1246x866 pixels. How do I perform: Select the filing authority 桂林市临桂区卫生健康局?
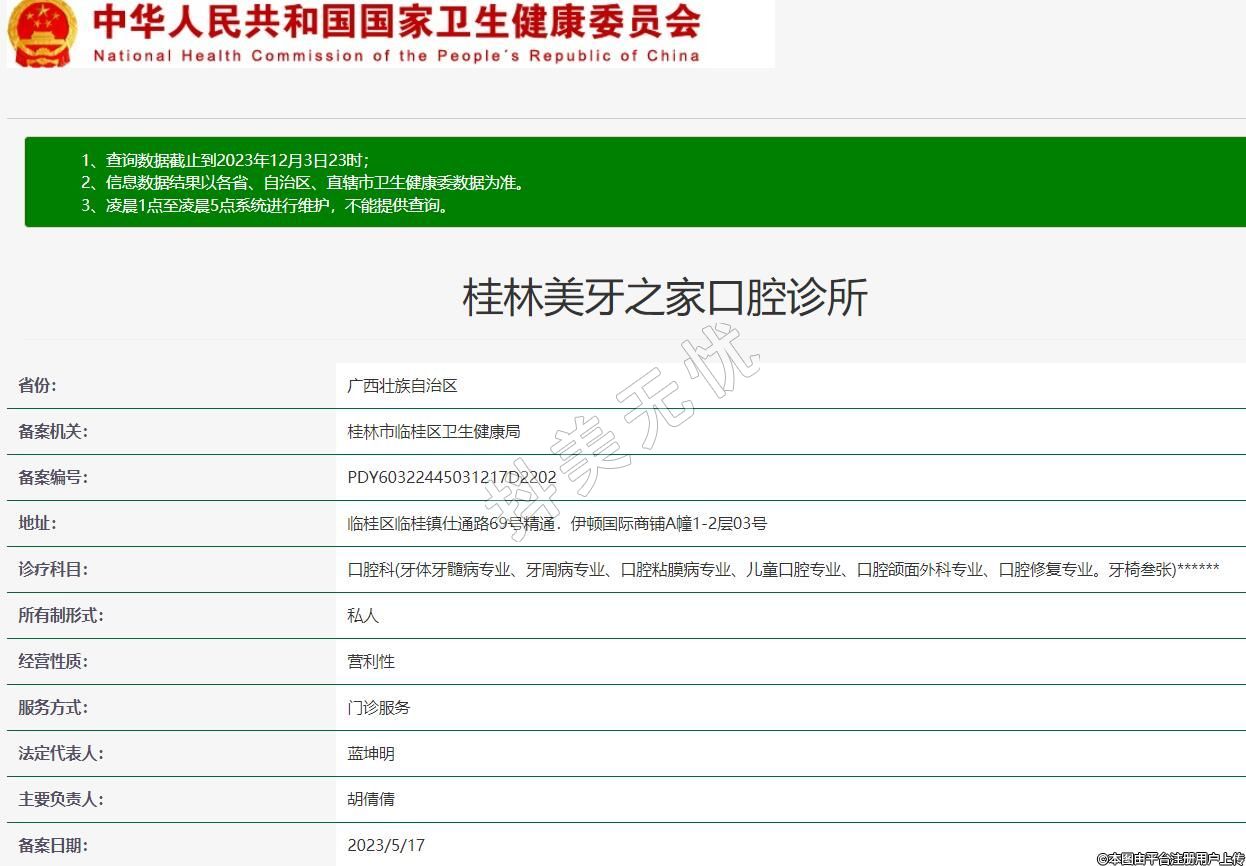[x=433, y=432]
